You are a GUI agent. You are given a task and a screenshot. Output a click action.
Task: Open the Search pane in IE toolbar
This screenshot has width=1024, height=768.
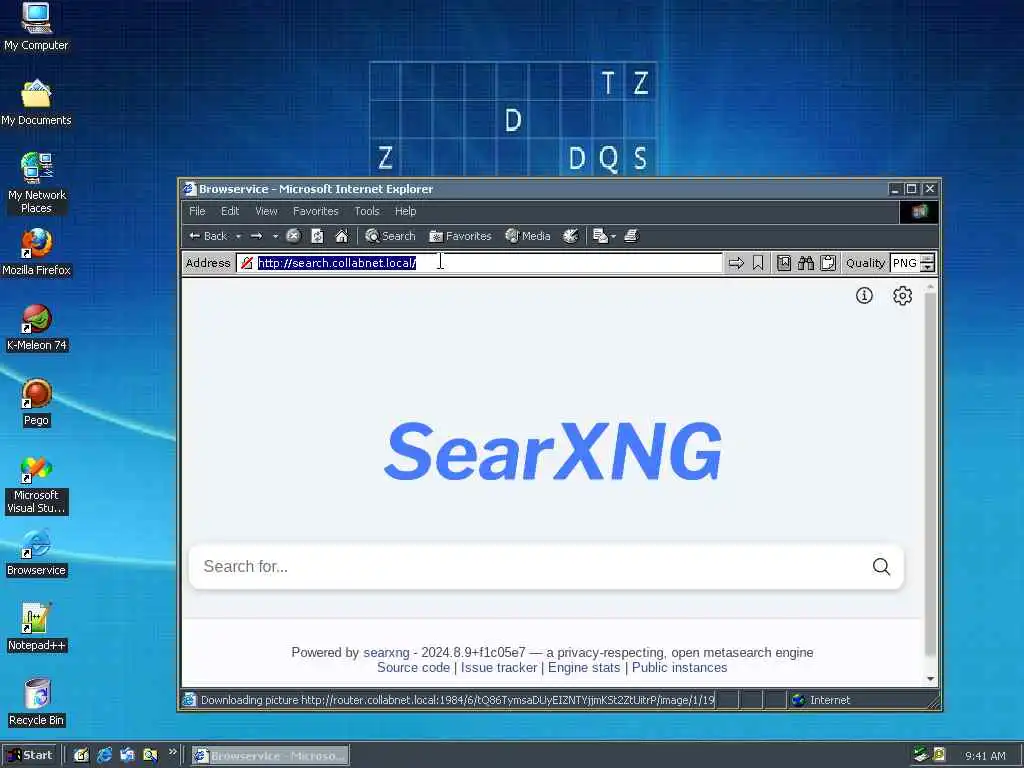click(x=391, y=236)
